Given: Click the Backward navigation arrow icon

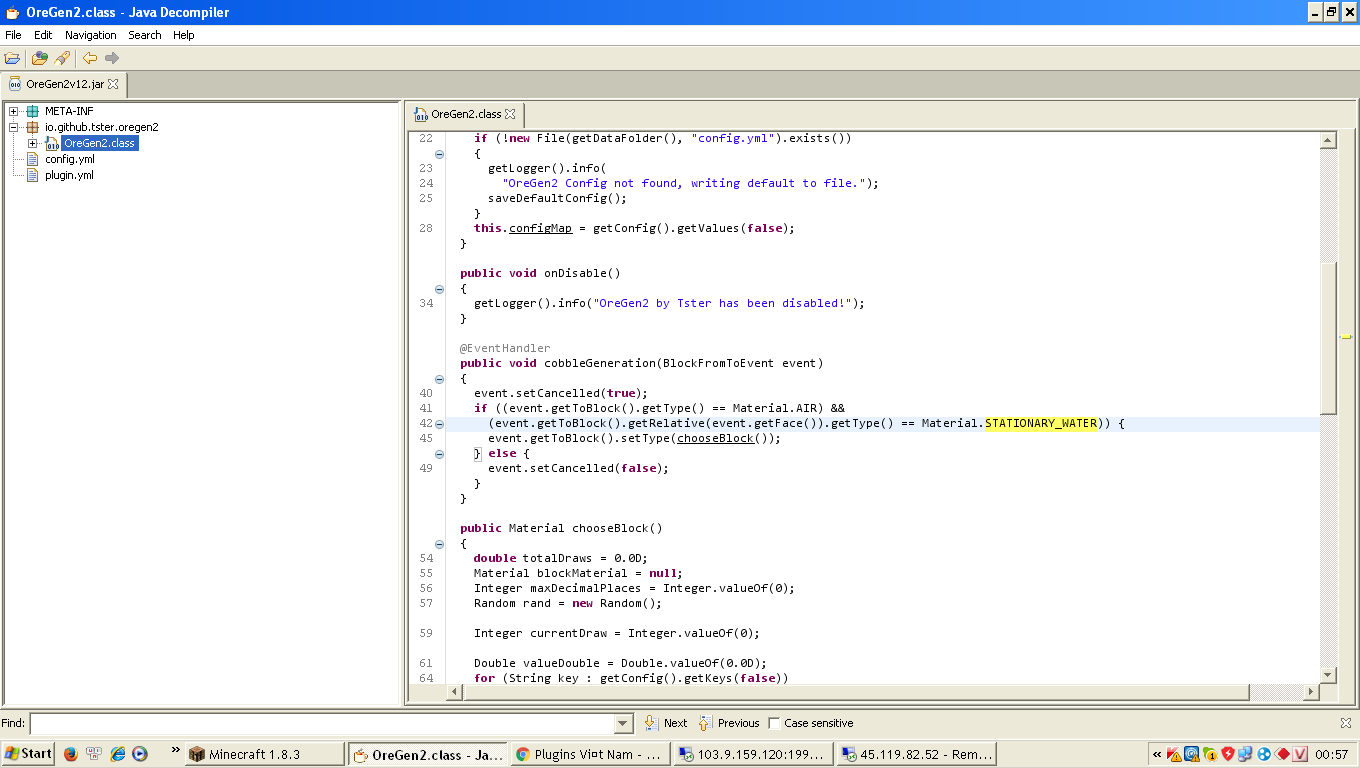Looking at the screenshot, I should [x=90, y=58].
